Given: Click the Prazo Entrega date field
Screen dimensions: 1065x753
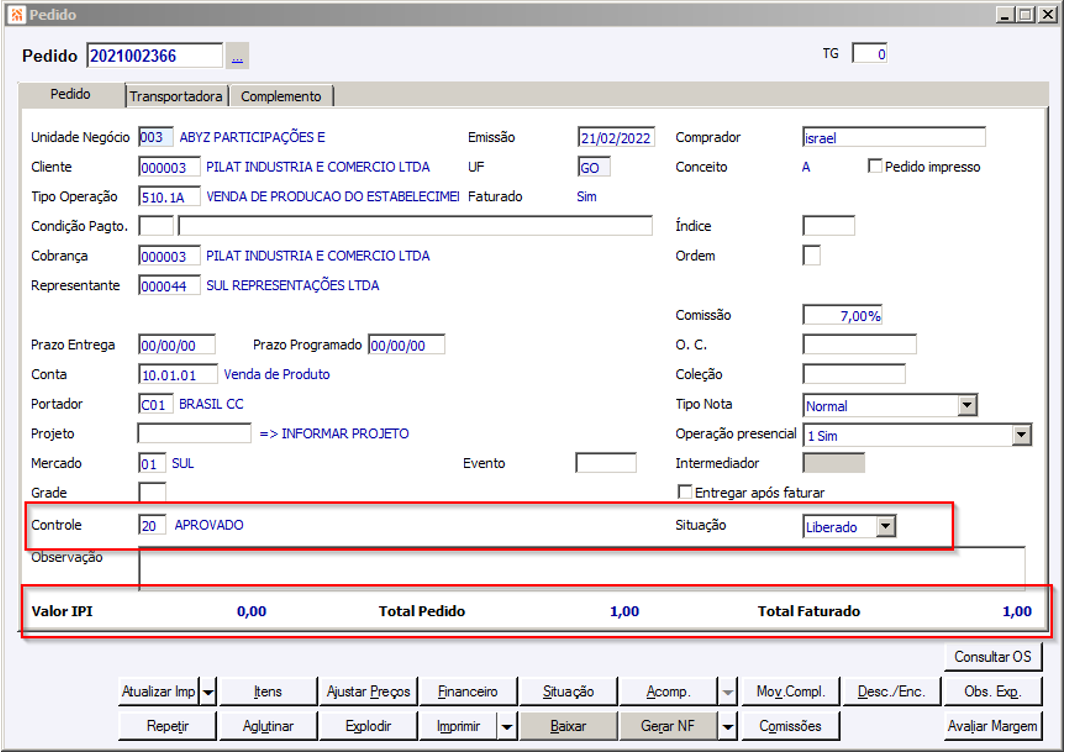Looking at the screenshot, I should (177, 345).
